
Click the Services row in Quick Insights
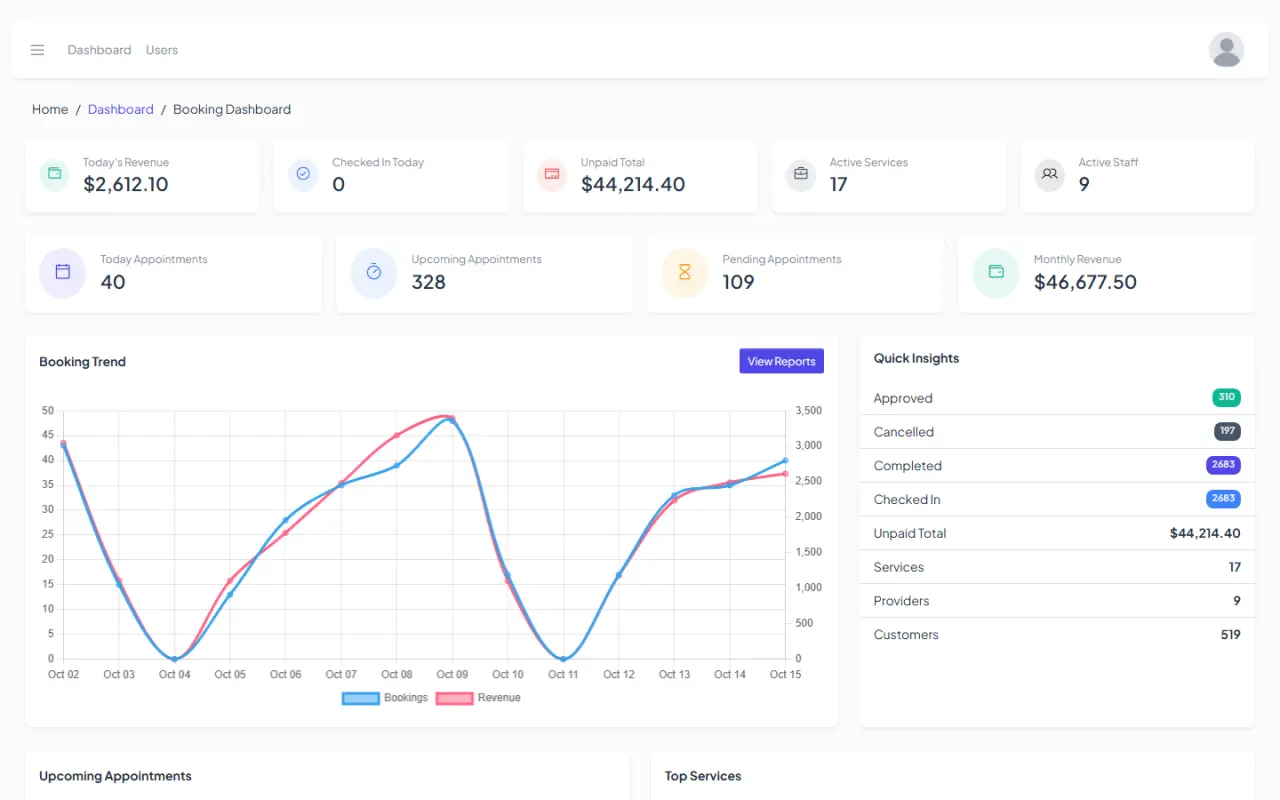1057,567
